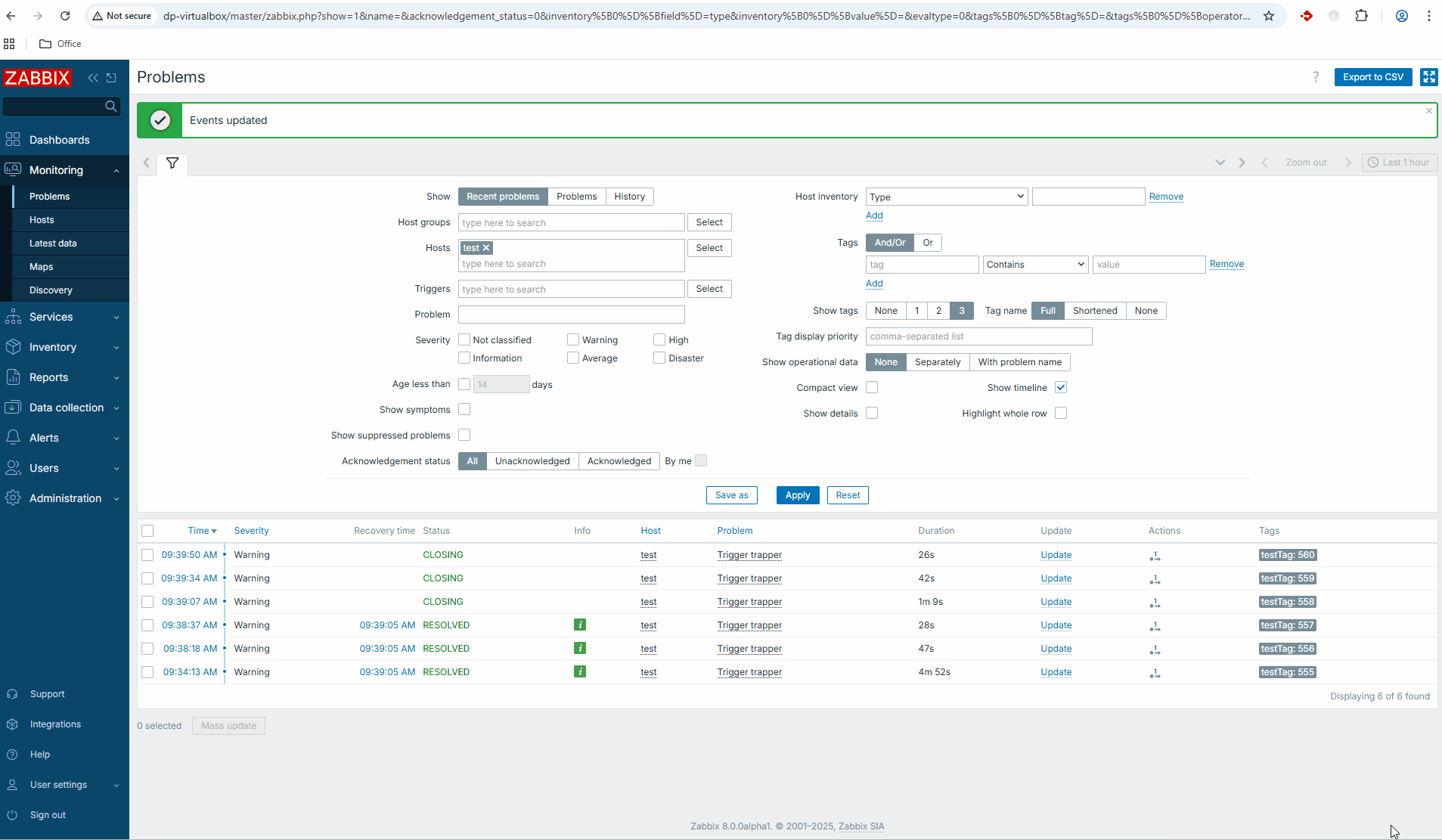The height and width of the screenshot is (840, 1442).
Task: Expand the Data collection menu section
Action: pos(64,408)
